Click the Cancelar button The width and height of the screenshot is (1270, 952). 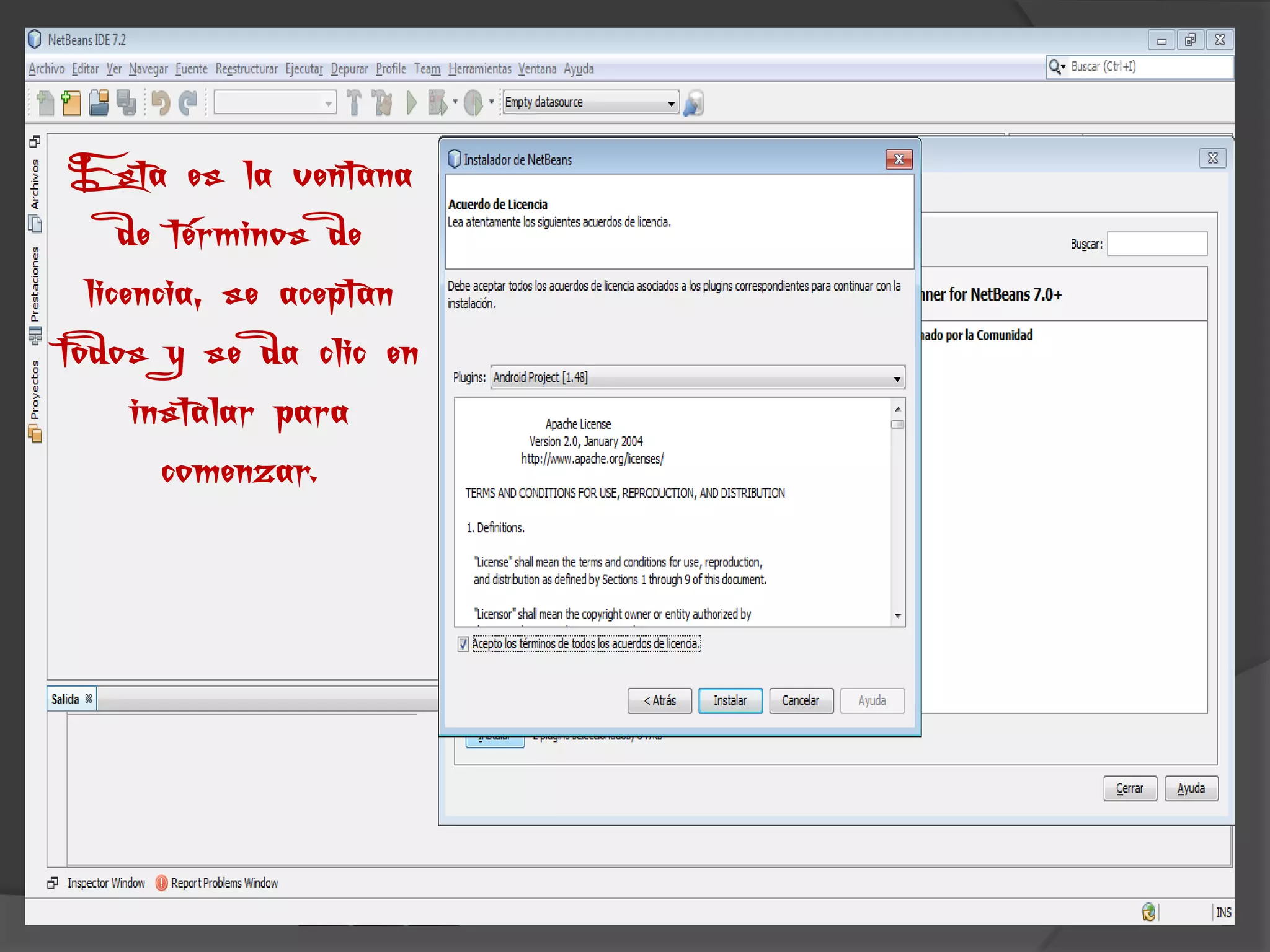point(801,700)
